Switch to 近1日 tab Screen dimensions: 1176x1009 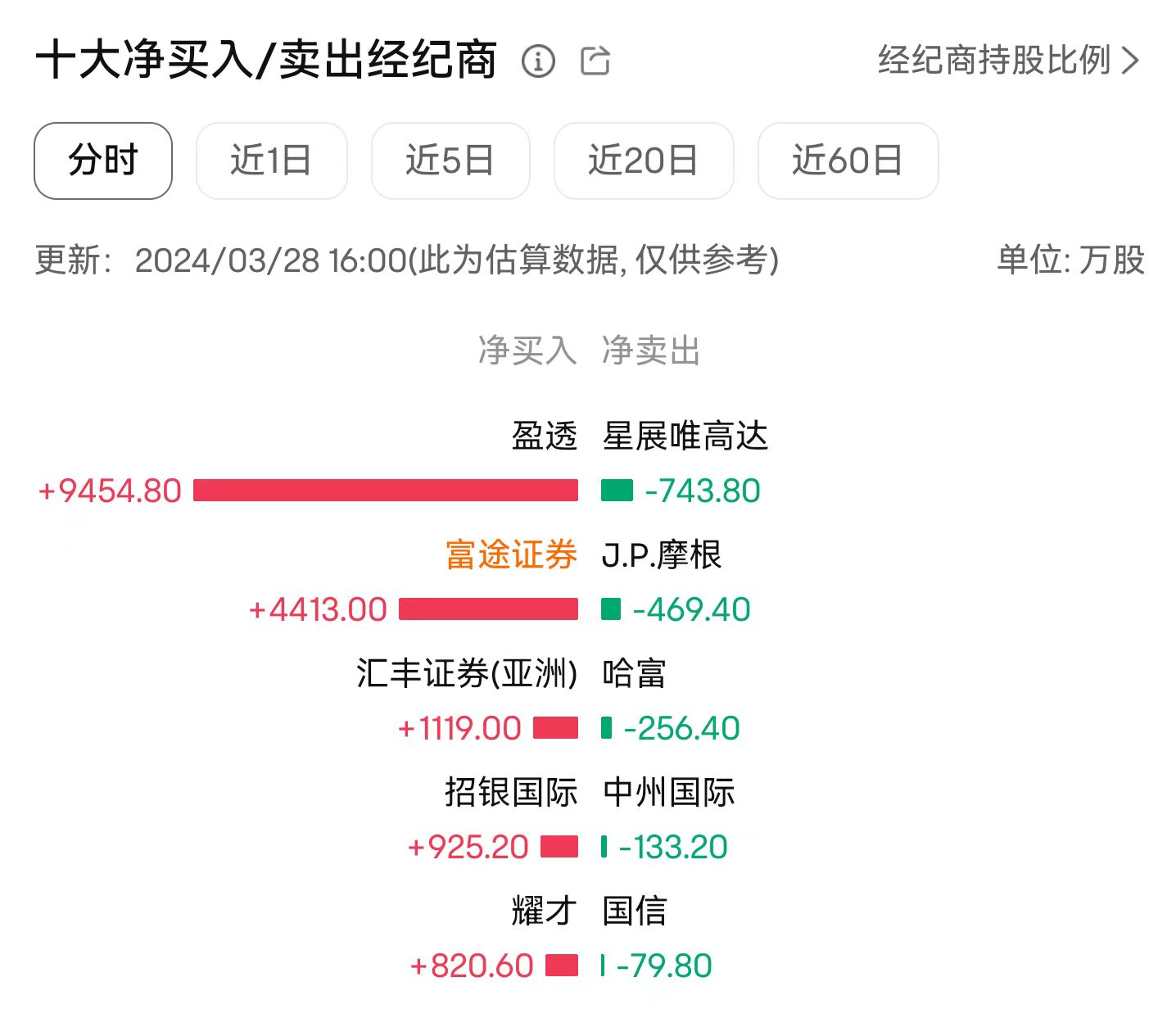click(271, 161)
